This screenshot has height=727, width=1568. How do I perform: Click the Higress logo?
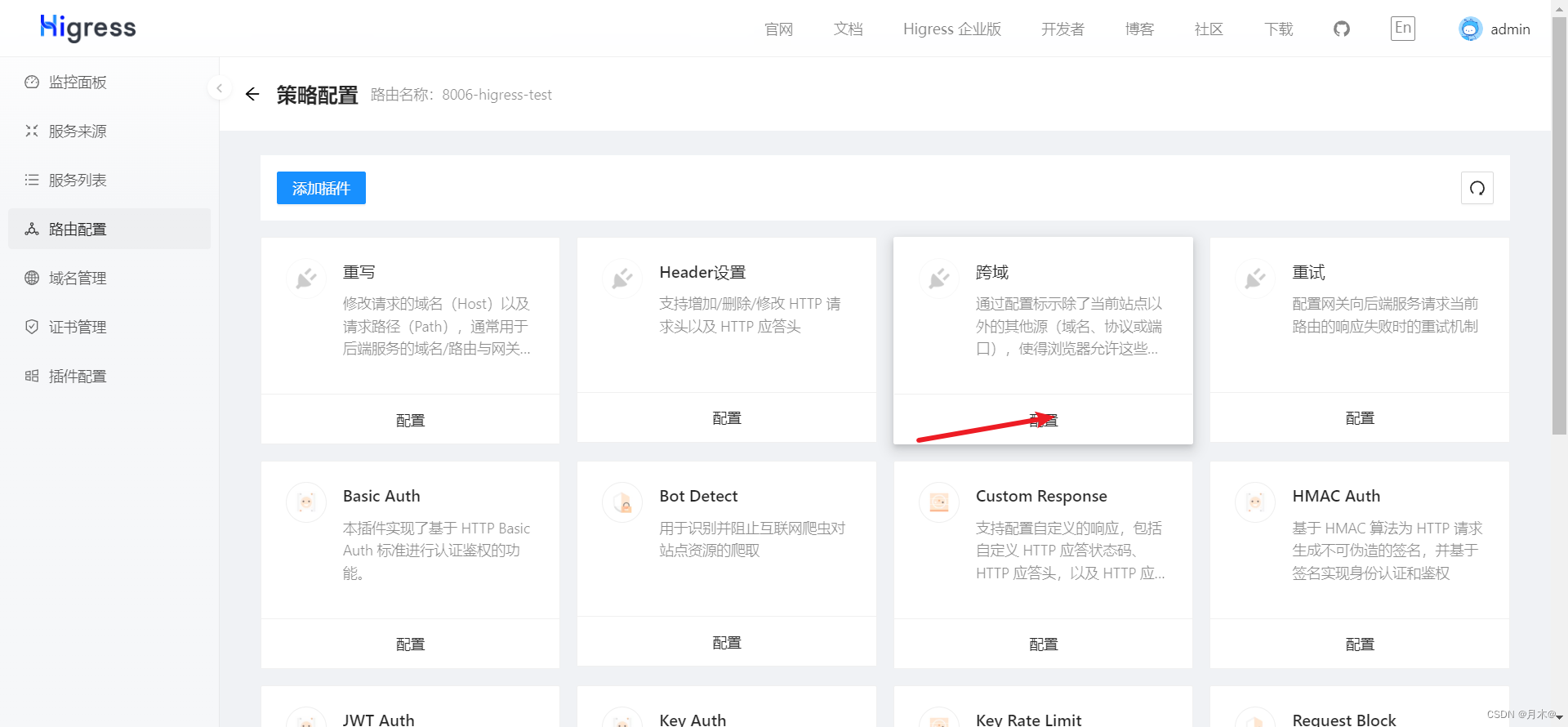point(88,28)
